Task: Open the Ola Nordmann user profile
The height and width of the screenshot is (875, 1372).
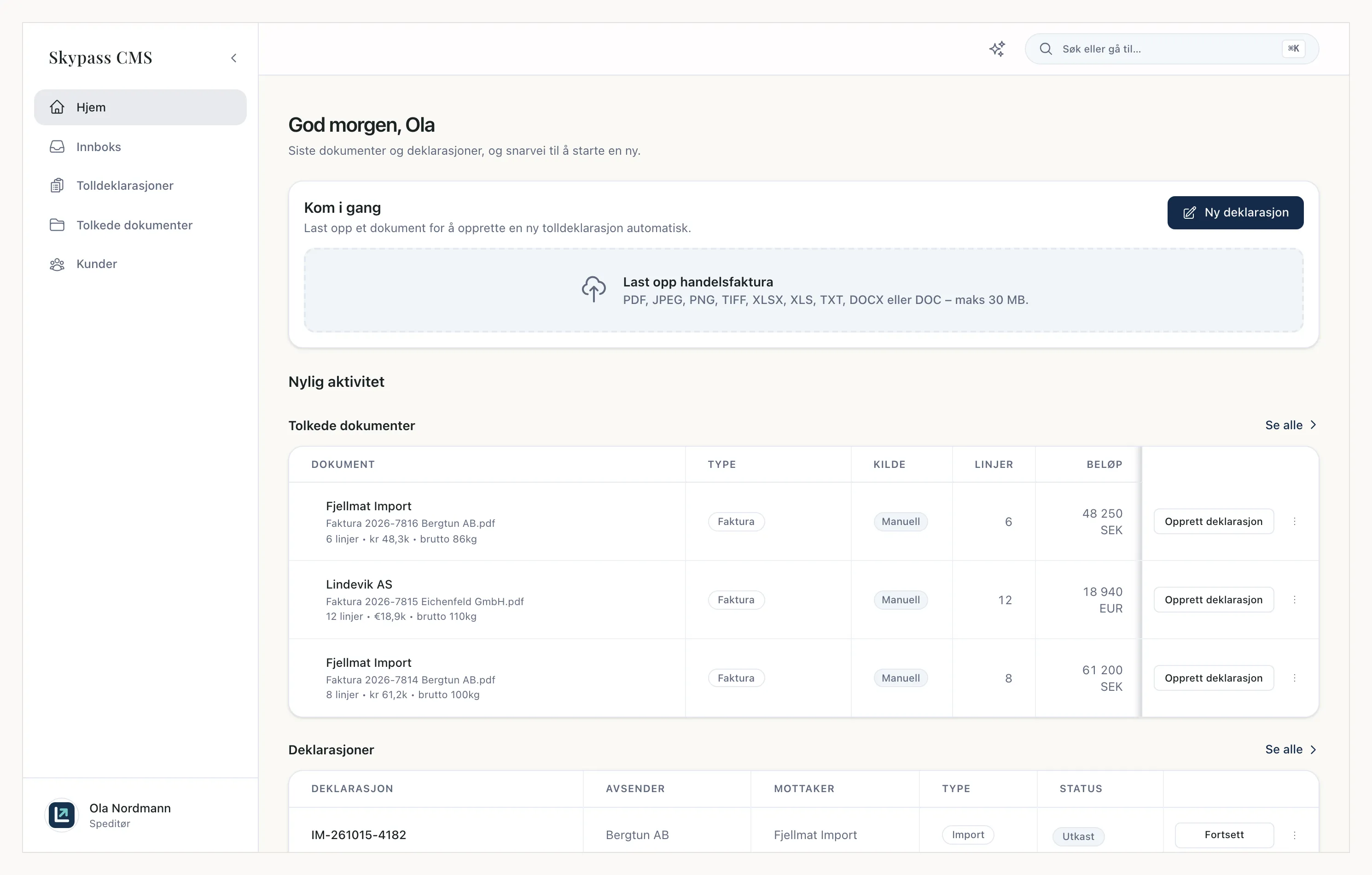Action: coord(140,815)
